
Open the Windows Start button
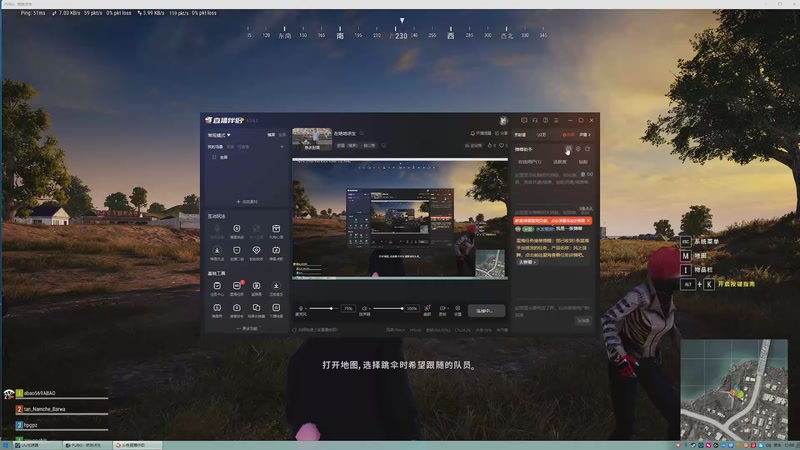(5, 445)
